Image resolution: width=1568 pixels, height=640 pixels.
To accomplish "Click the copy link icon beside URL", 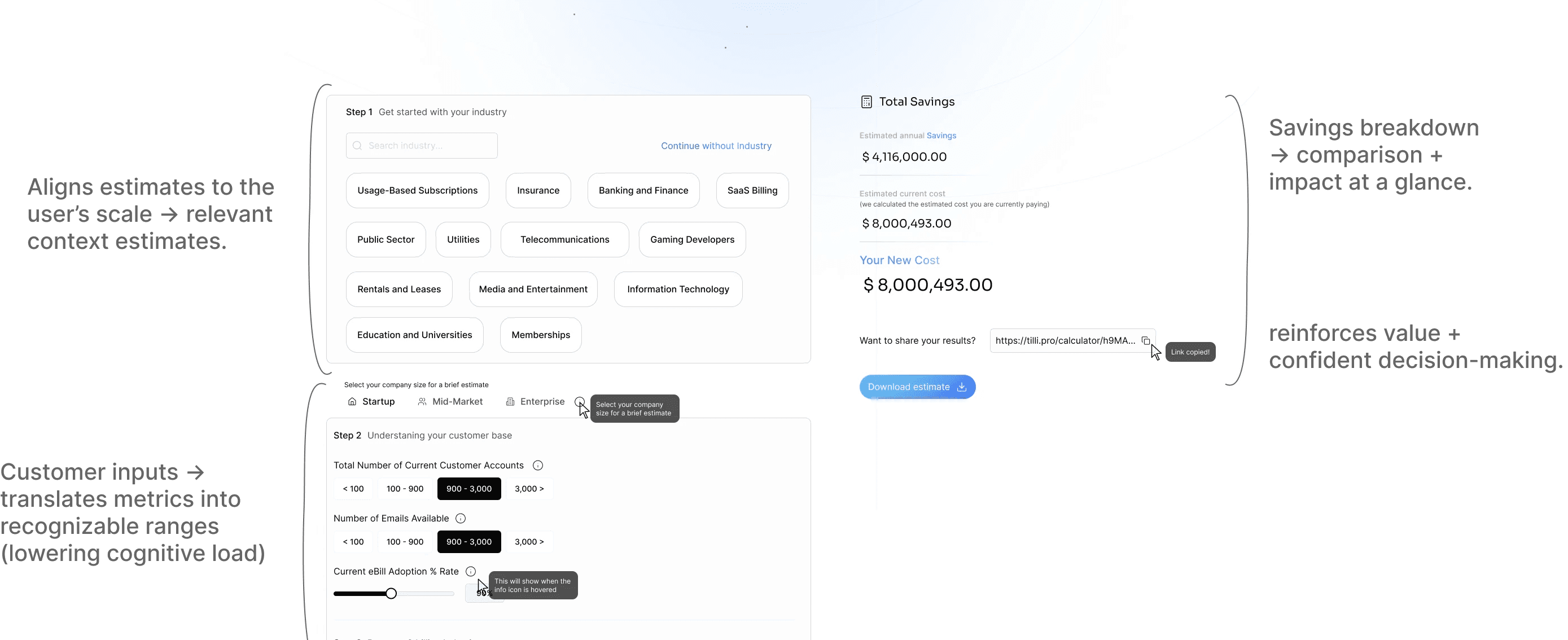I will 1145,341.
